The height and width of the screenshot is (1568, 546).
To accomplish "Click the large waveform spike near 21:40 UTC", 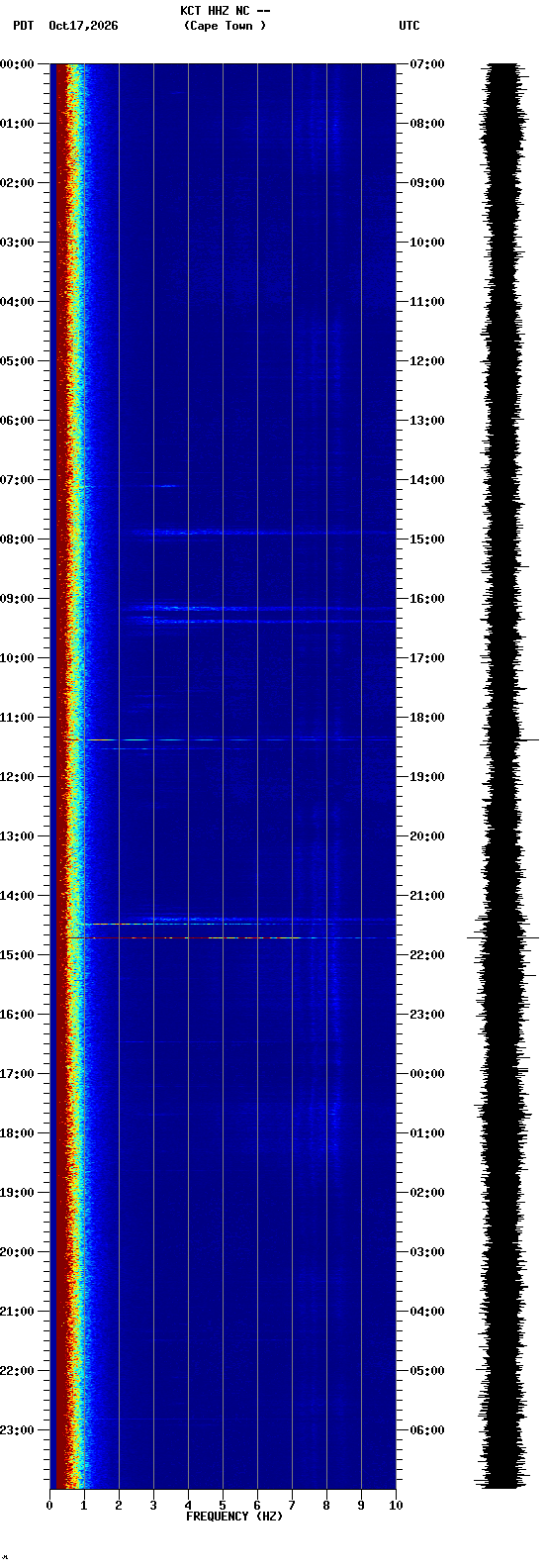I will tap(503, 936).
